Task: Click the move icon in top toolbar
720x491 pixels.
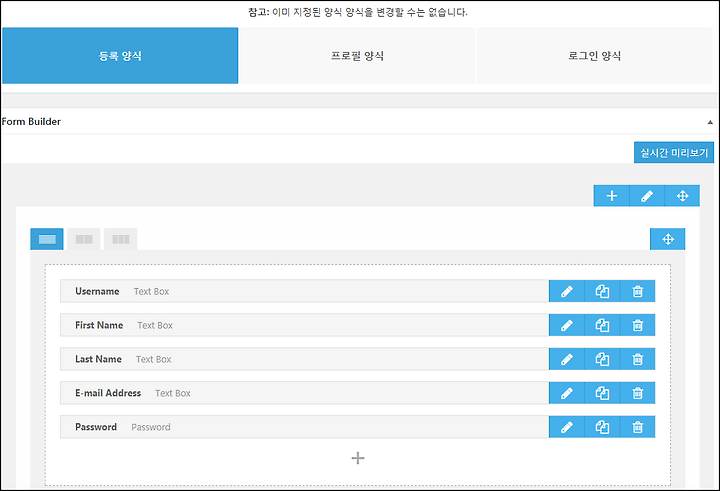Action: 682,196
